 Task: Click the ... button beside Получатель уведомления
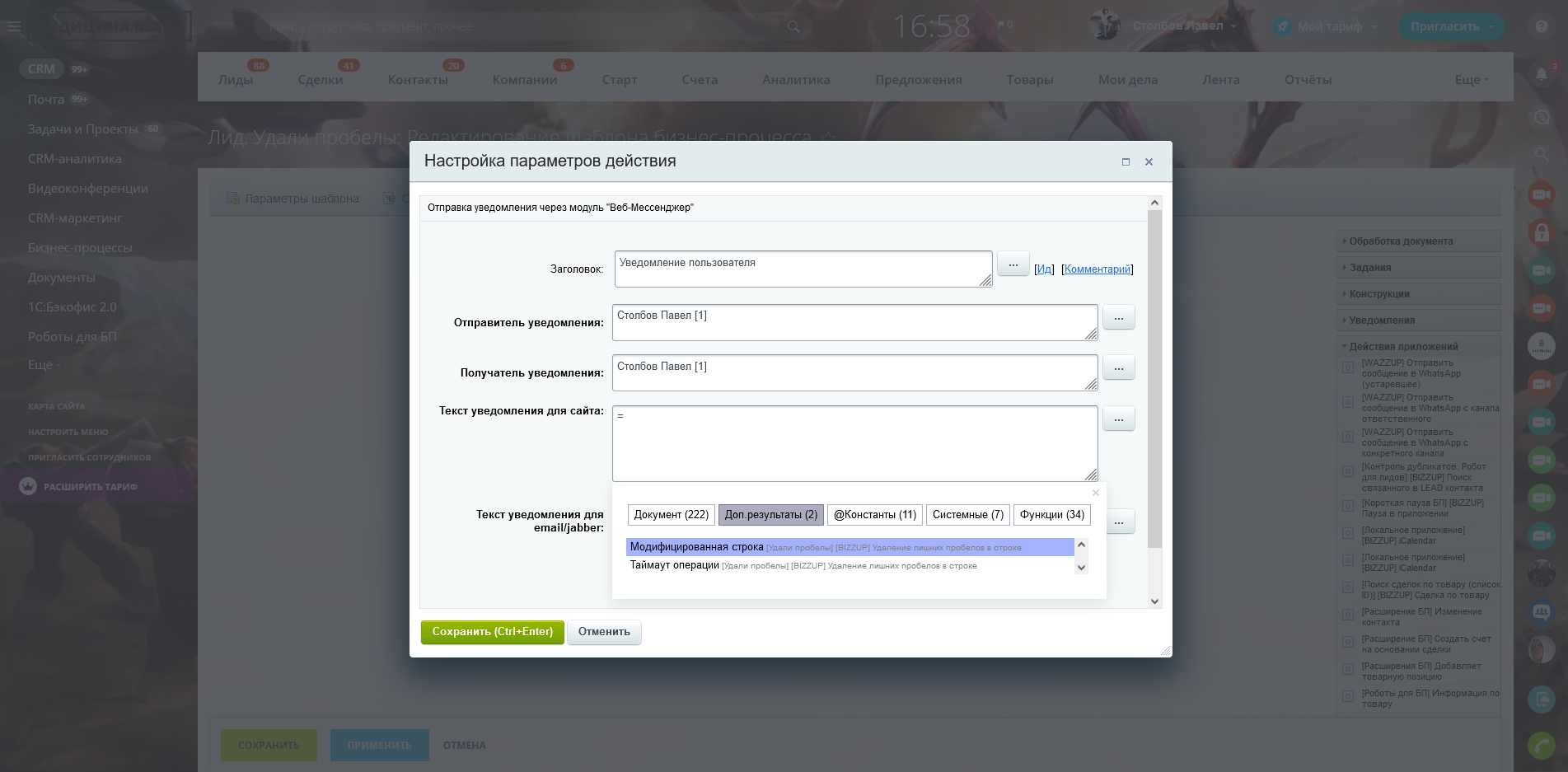tap(1119, 367)
